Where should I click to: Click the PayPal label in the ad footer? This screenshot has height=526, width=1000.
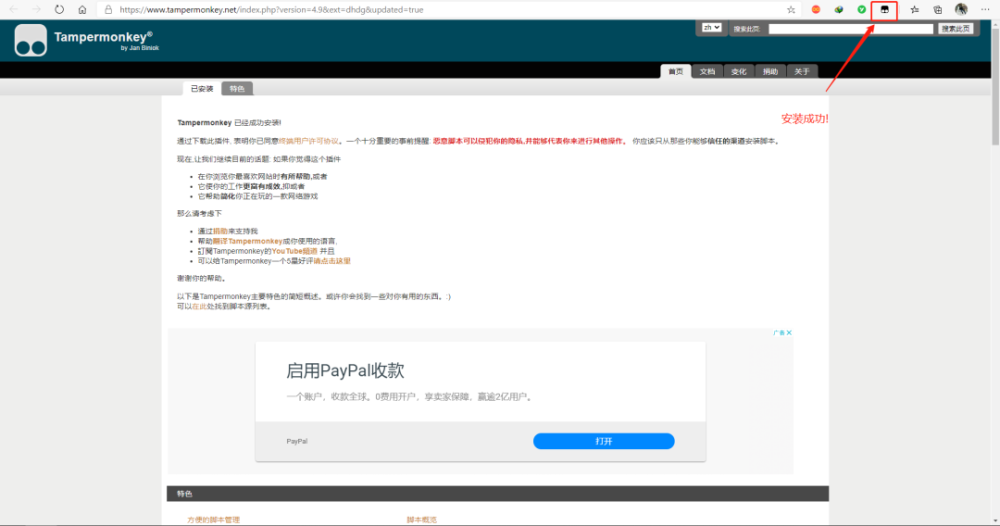coord(297,441)
